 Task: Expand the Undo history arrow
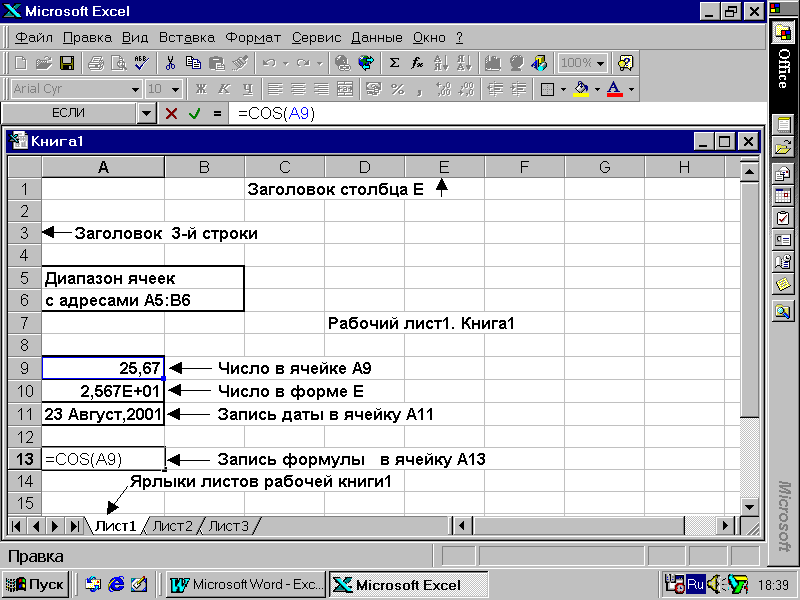coord(286,64)
